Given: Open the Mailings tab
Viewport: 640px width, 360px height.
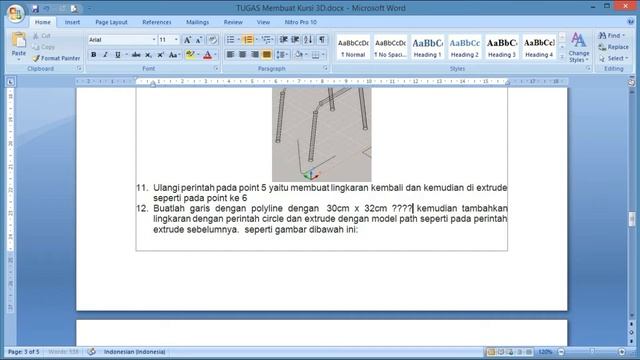Looking at the screenshot, I should (198, 22).
